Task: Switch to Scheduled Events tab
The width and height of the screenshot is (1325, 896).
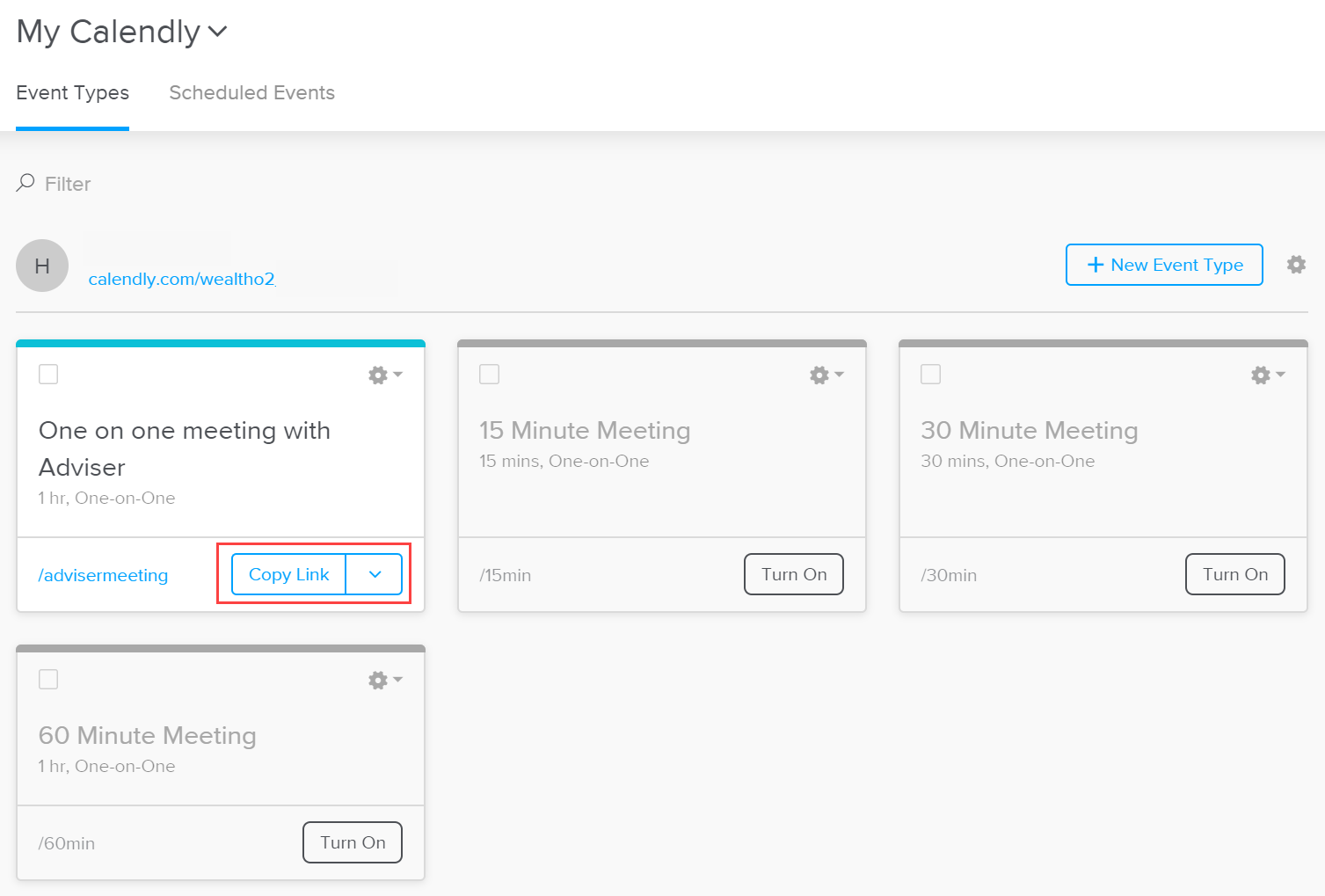Action: [251, 93]
